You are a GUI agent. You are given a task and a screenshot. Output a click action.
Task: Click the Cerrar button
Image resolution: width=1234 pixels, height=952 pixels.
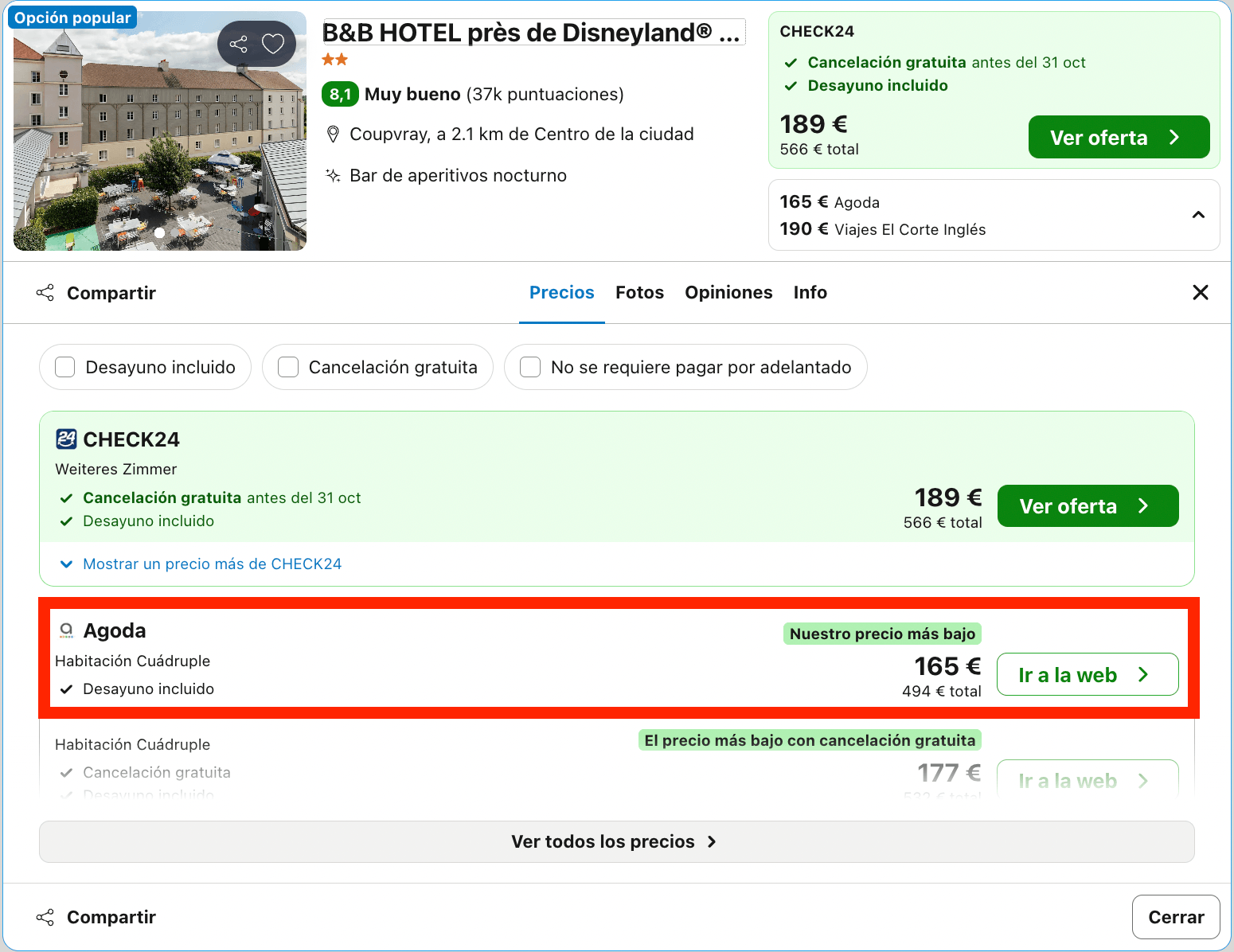1176,917
